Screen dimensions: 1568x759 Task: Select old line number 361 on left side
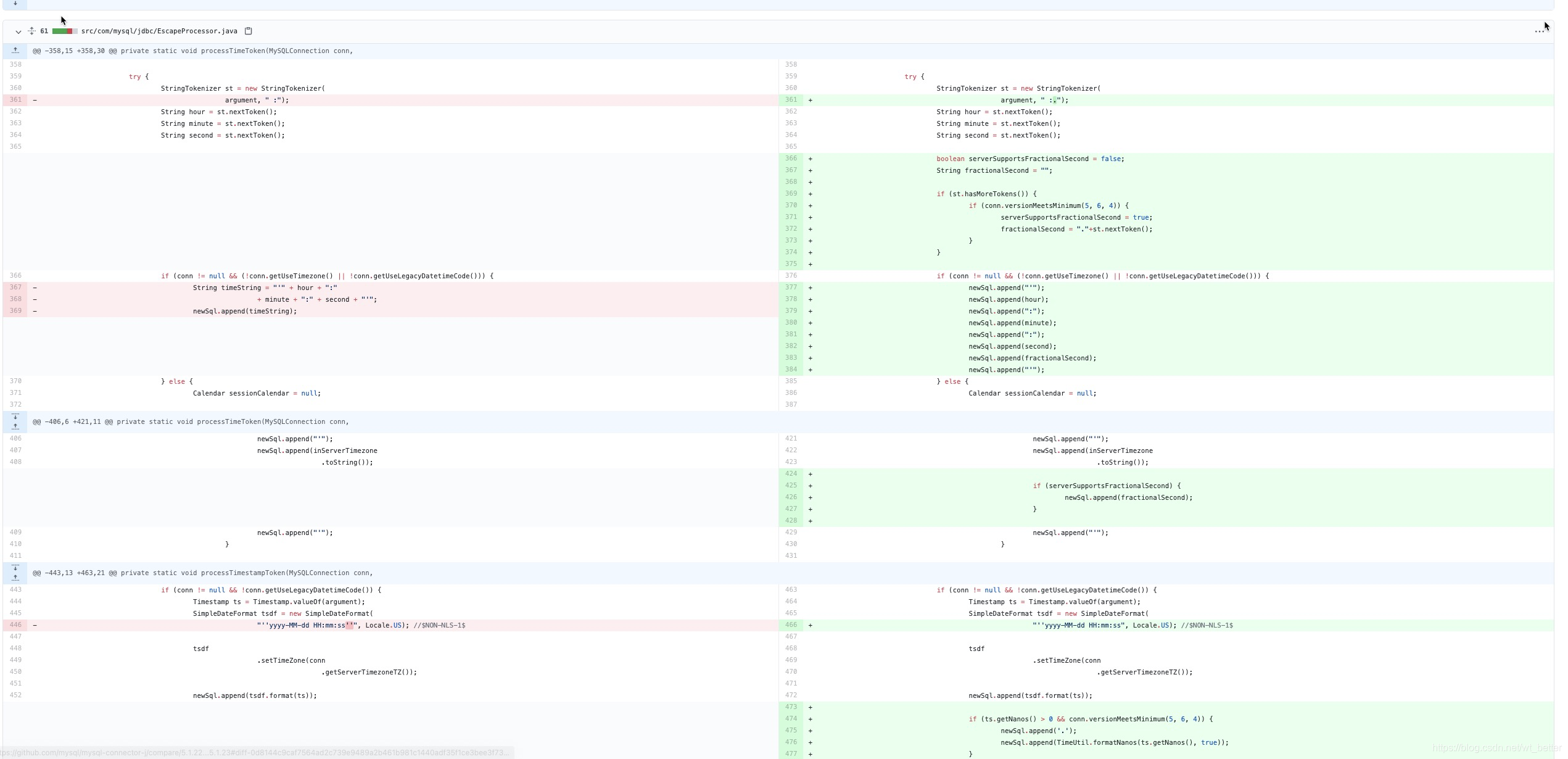[15, 100]
